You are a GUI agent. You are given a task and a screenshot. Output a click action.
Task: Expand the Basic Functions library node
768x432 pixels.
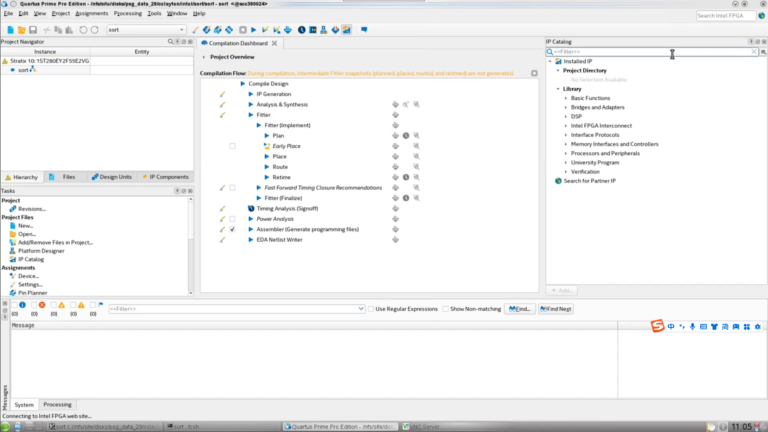click(x=566, y=98)
